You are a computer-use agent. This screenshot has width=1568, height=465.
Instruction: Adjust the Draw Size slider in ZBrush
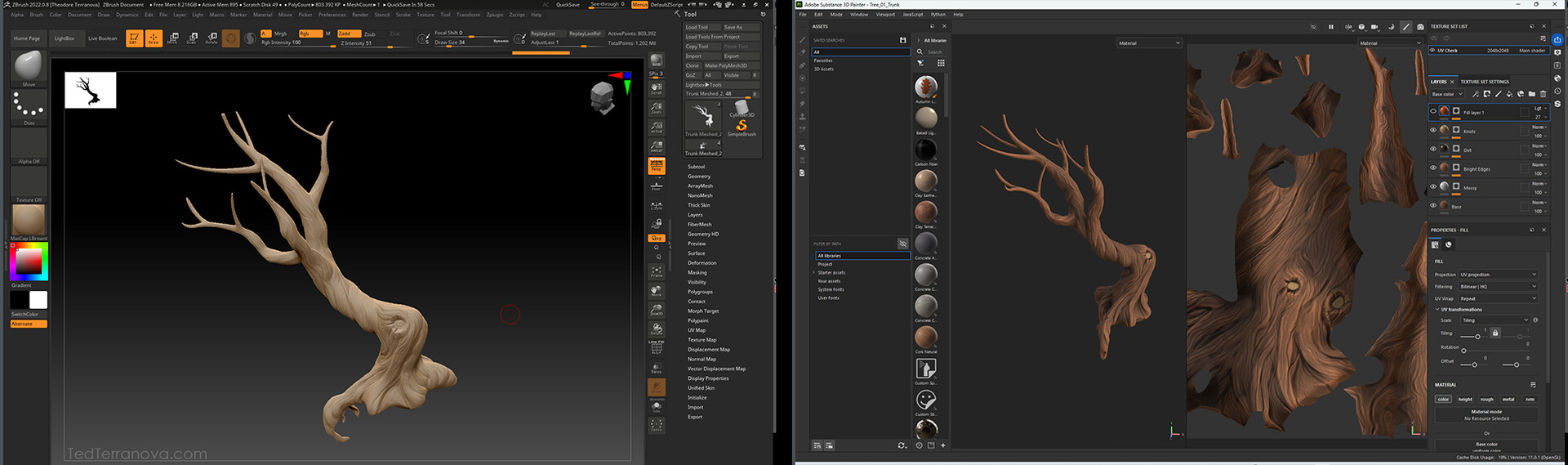tap(470, 42)
